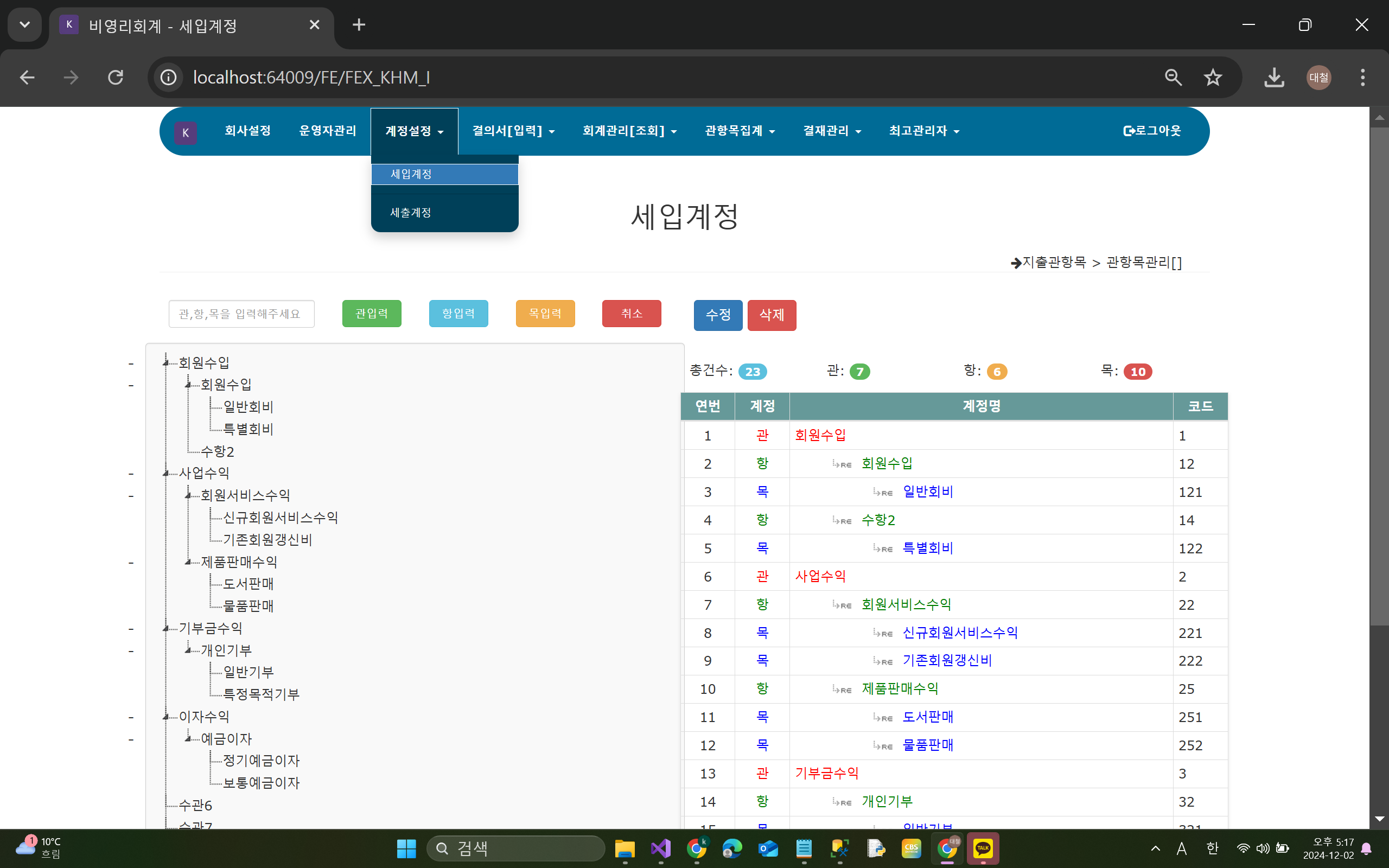Select 수항2 in the tree

[x=218, y=451]
